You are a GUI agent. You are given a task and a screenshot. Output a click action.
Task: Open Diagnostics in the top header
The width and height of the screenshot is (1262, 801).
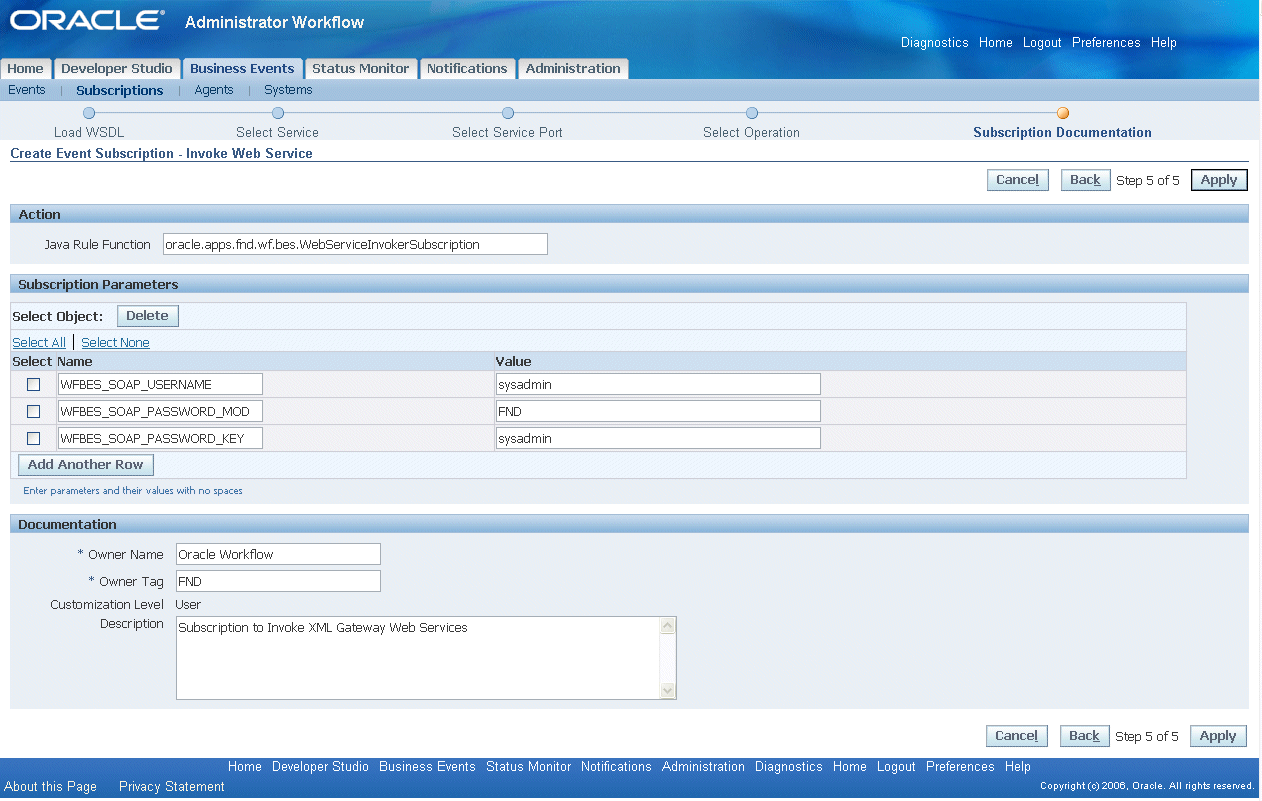(x=935, y=43)
